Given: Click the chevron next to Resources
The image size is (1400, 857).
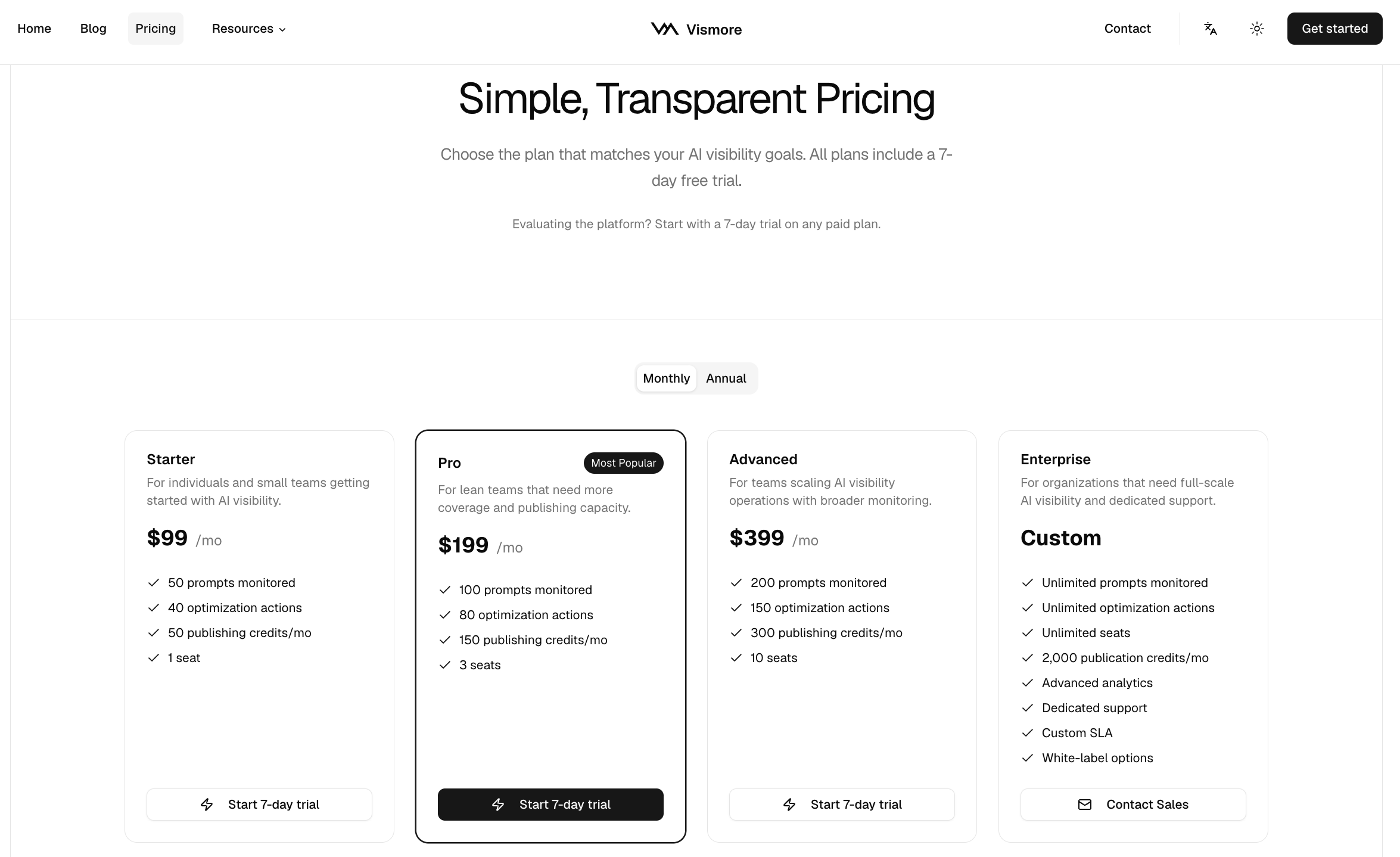Looking at the screenshot, I should pos(282,30).
